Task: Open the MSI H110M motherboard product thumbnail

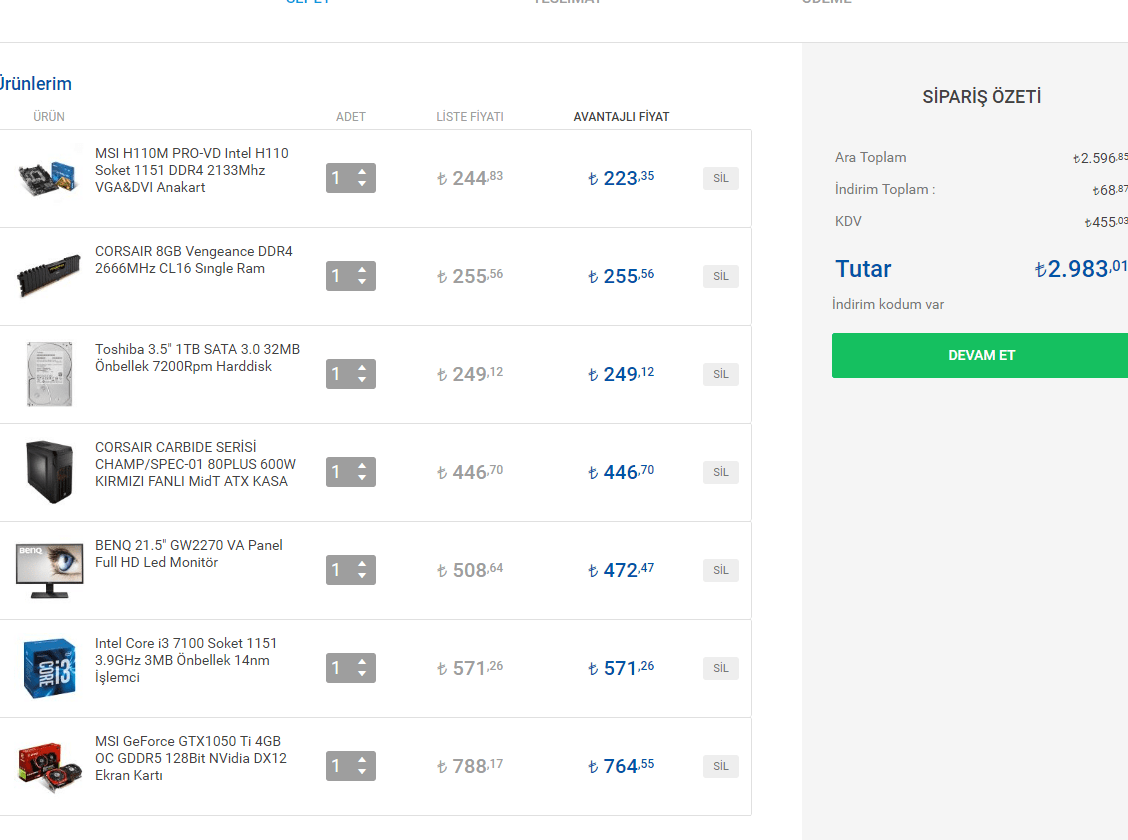Action: (48, 177)
